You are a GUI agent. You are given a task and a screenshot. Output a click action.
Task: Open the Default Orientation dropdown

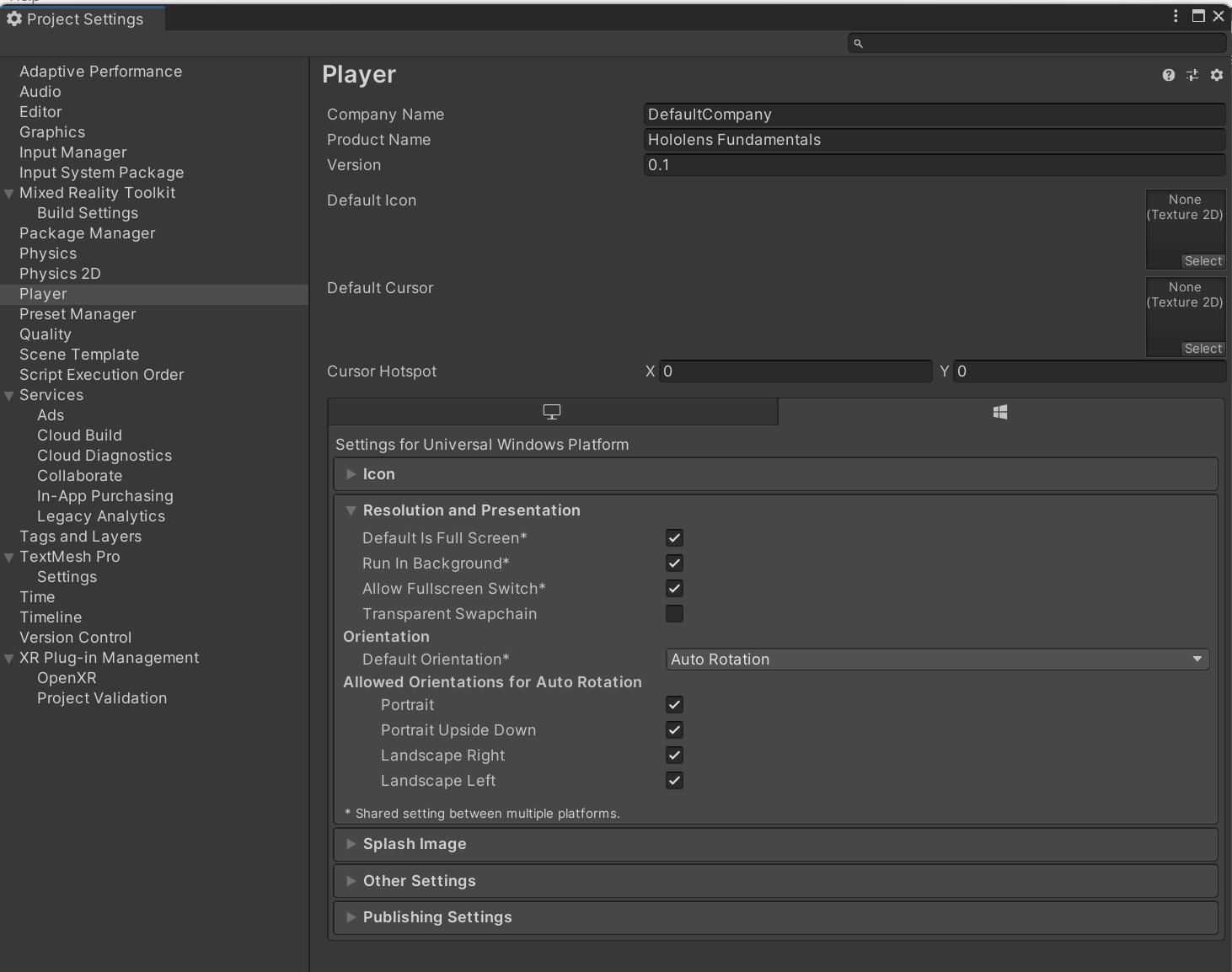937,660
